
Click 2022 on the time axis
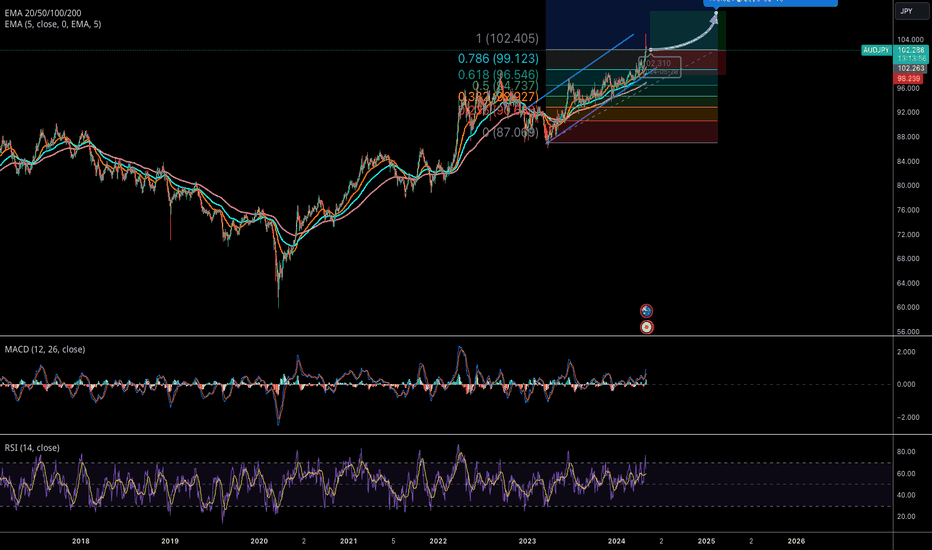[438, 541]
